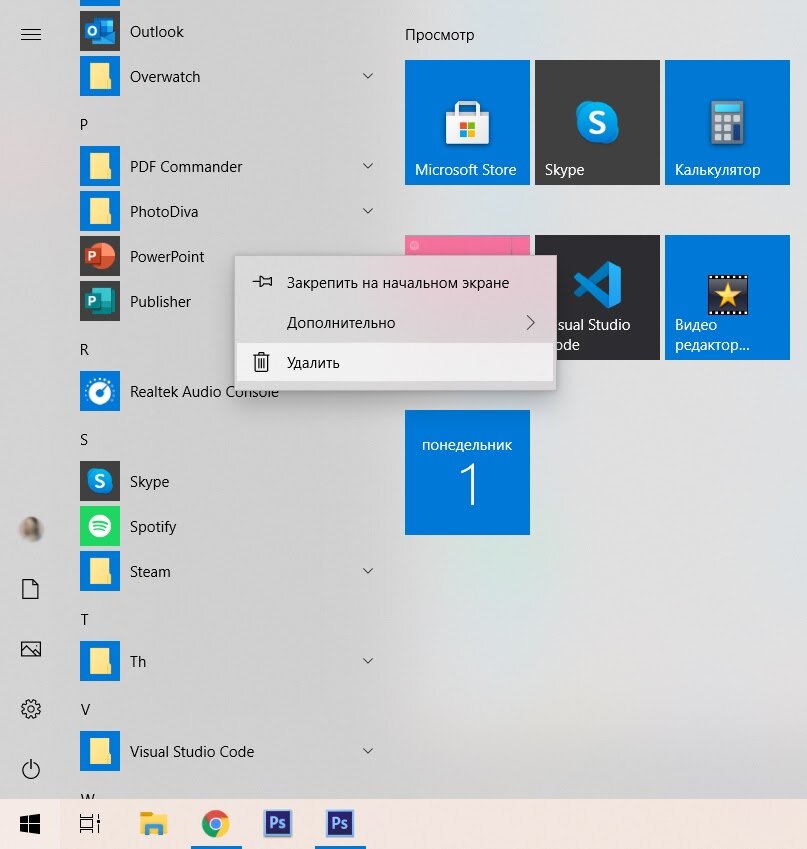Open the Skype tile

[x=597, y=122]
